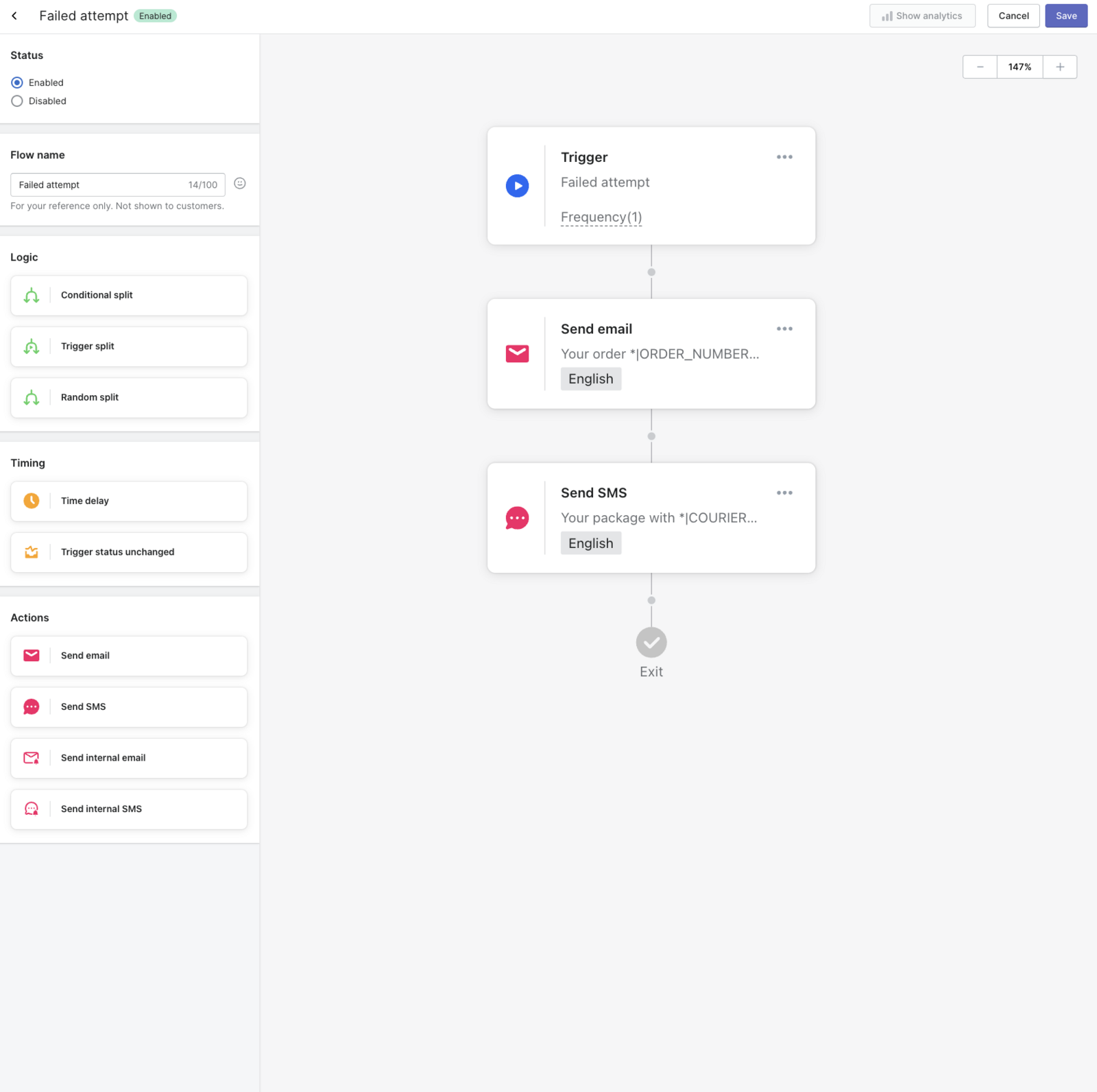
Task: Open emoji picker next to flow name
Action: (x=240, y=183)
